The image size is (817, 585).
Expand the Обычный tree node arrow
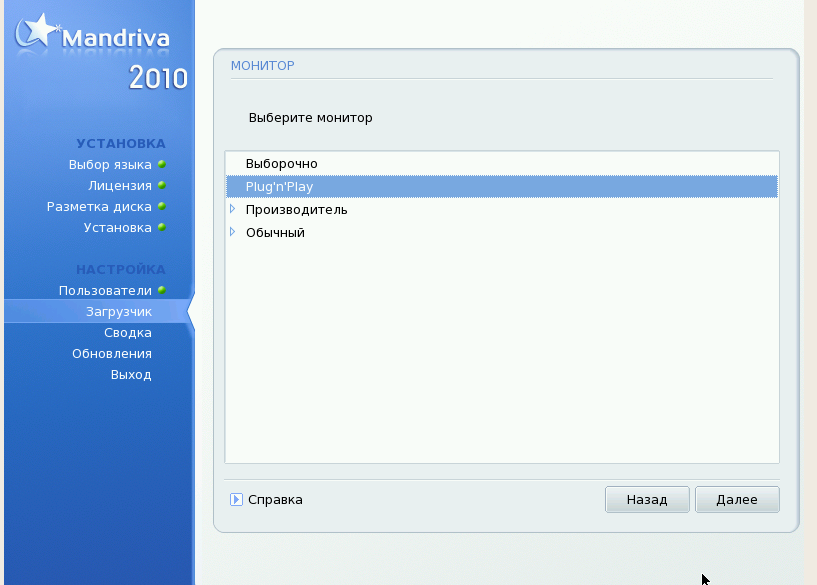233,232
